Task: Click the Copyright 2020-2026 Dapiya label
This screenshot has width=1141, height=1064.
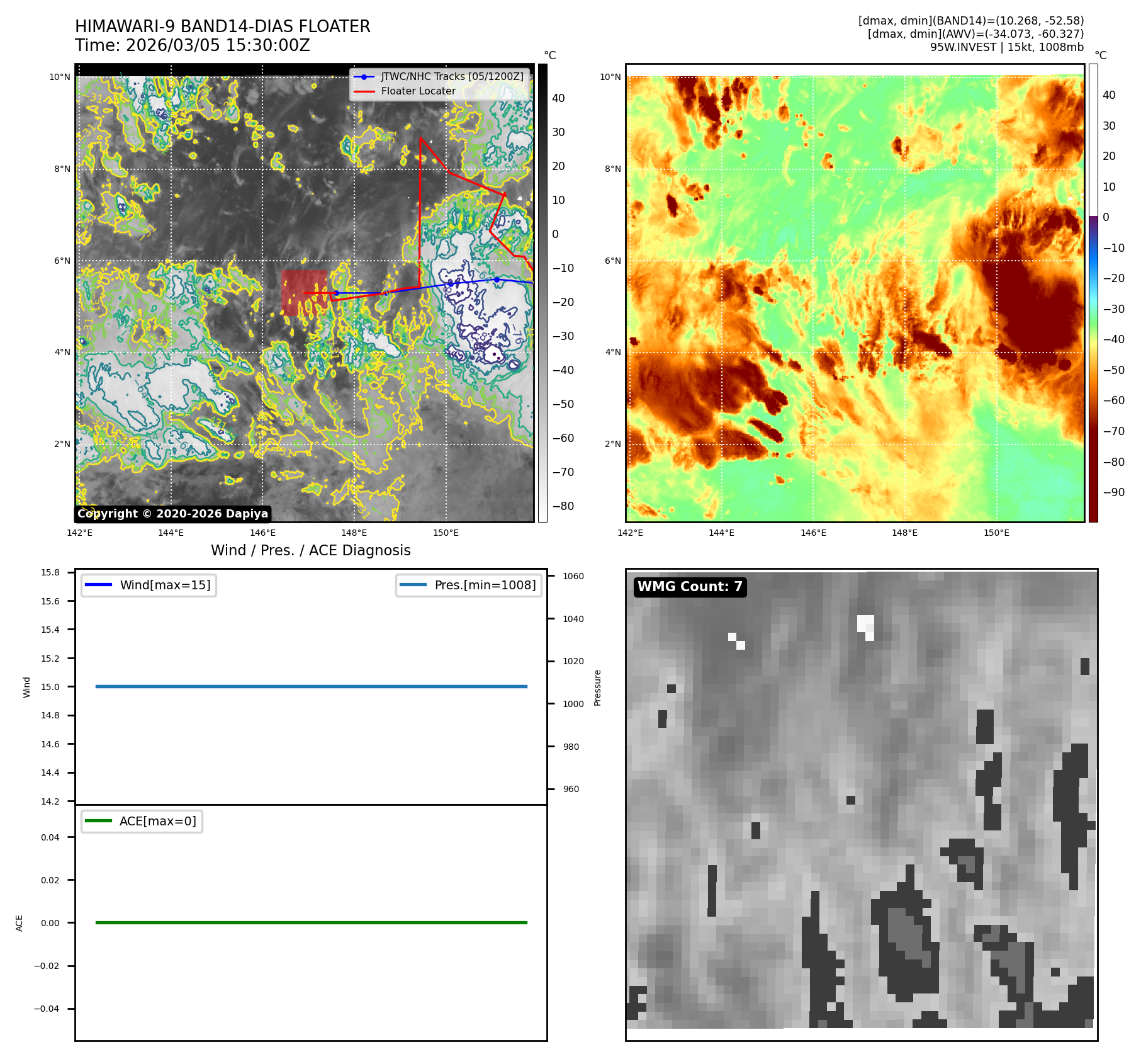Action: coord(172,514)
